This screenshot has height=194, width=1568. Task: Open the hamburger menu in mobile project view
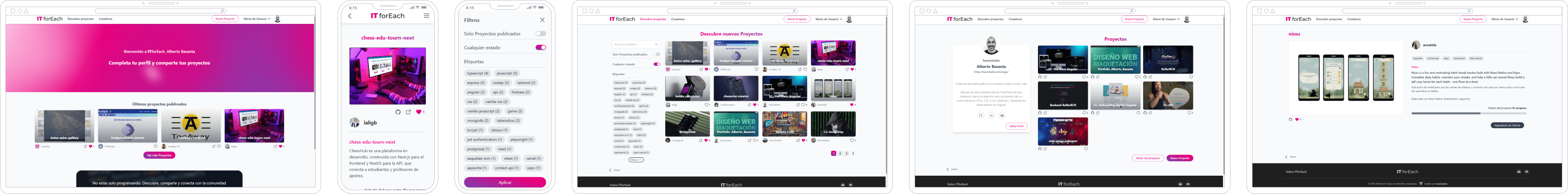tap(426, 16)
